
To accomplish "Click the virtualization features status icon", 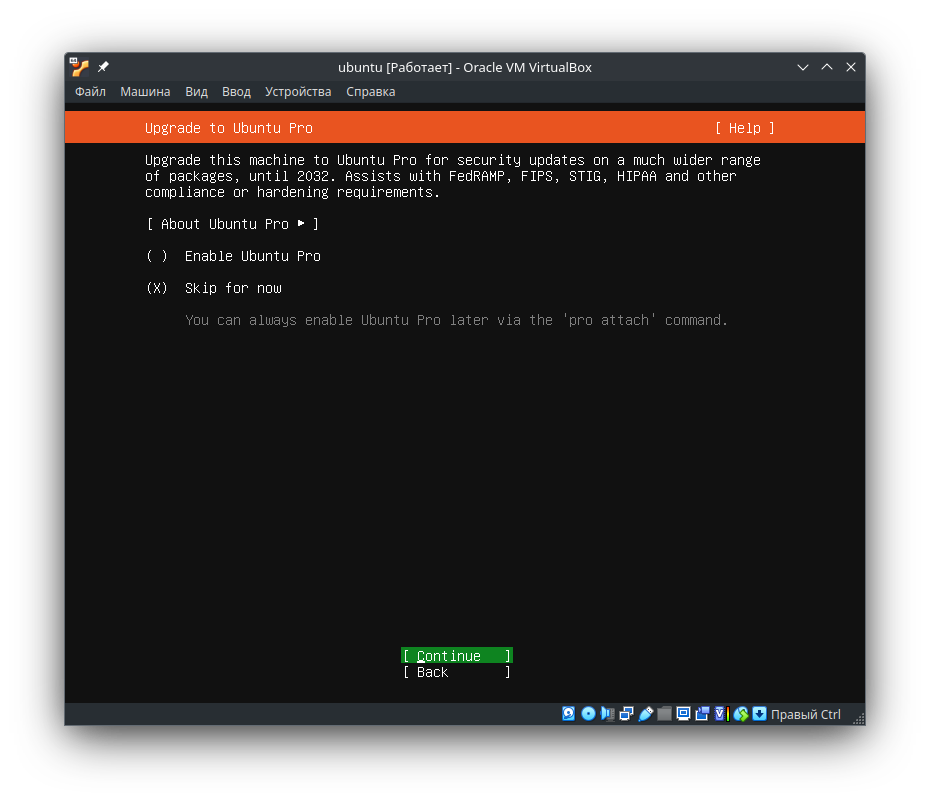I will pyautogui.click(x=718, y=714).
